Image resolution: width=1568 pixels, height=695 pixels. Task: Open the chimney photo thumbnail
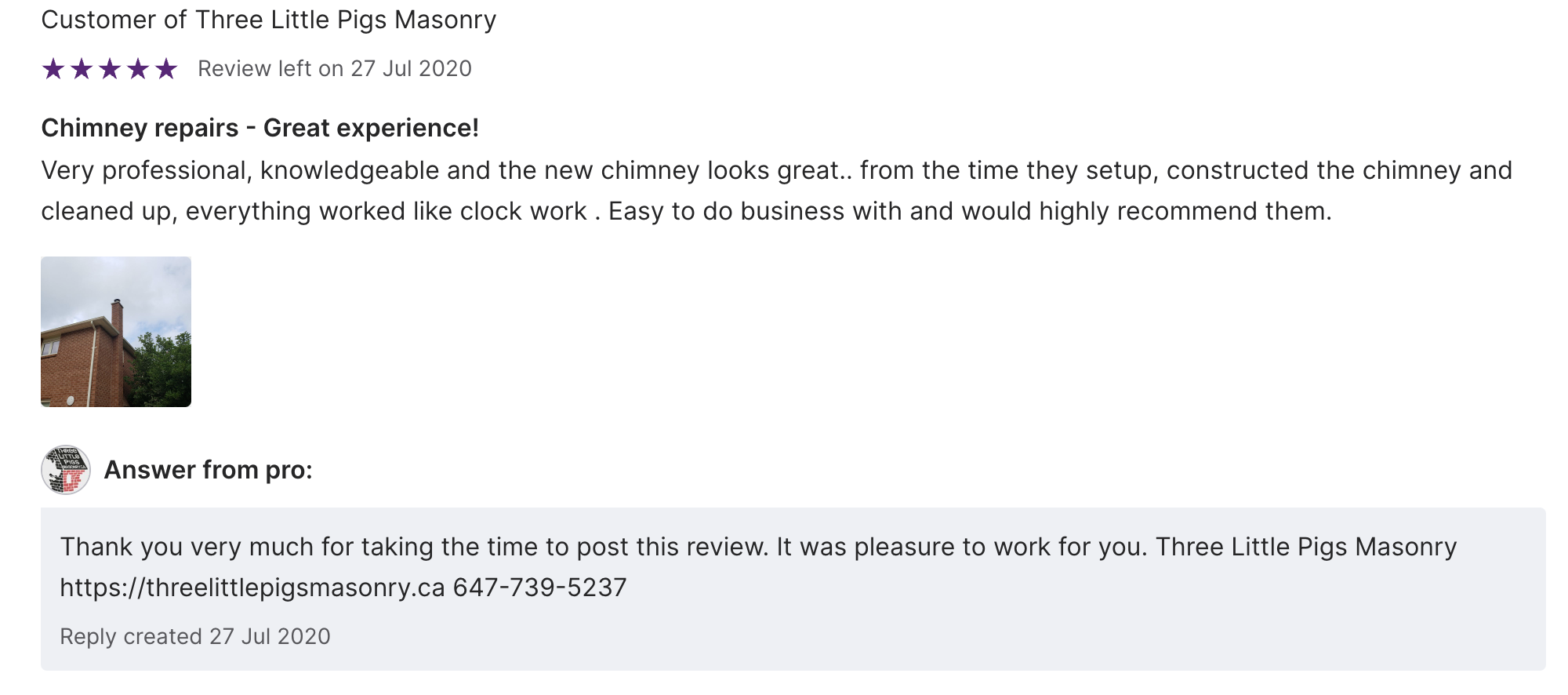coord(116,332)
